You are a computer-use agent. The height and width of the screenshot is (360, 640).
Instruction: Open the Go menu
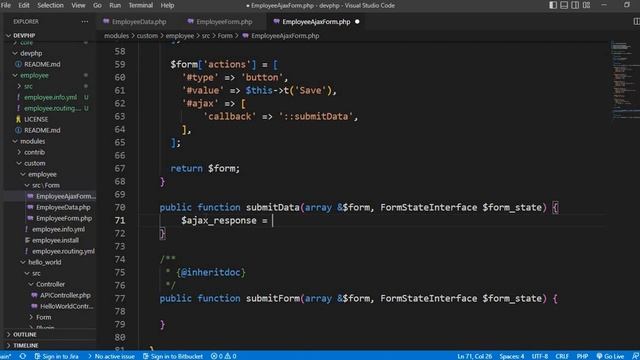point(97,5)
